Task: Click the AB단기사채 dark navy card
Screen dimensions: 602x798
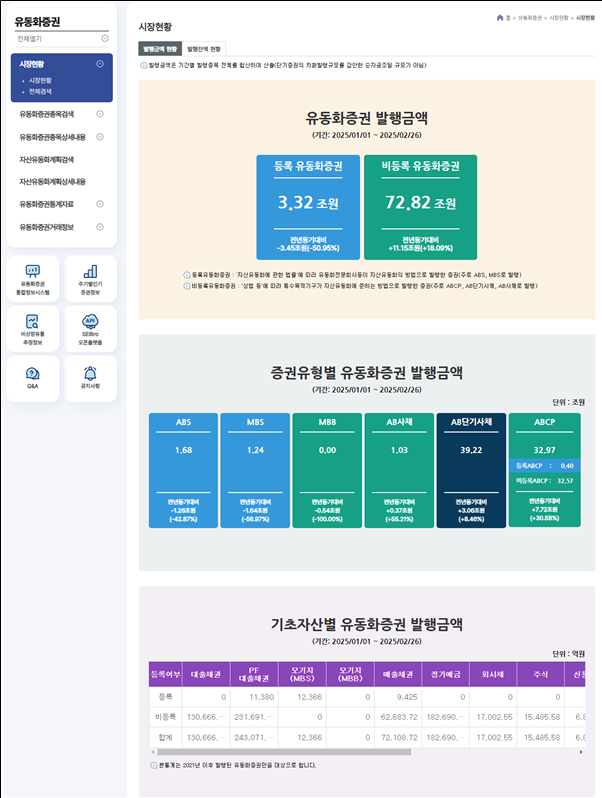Action: click(470, 469)
